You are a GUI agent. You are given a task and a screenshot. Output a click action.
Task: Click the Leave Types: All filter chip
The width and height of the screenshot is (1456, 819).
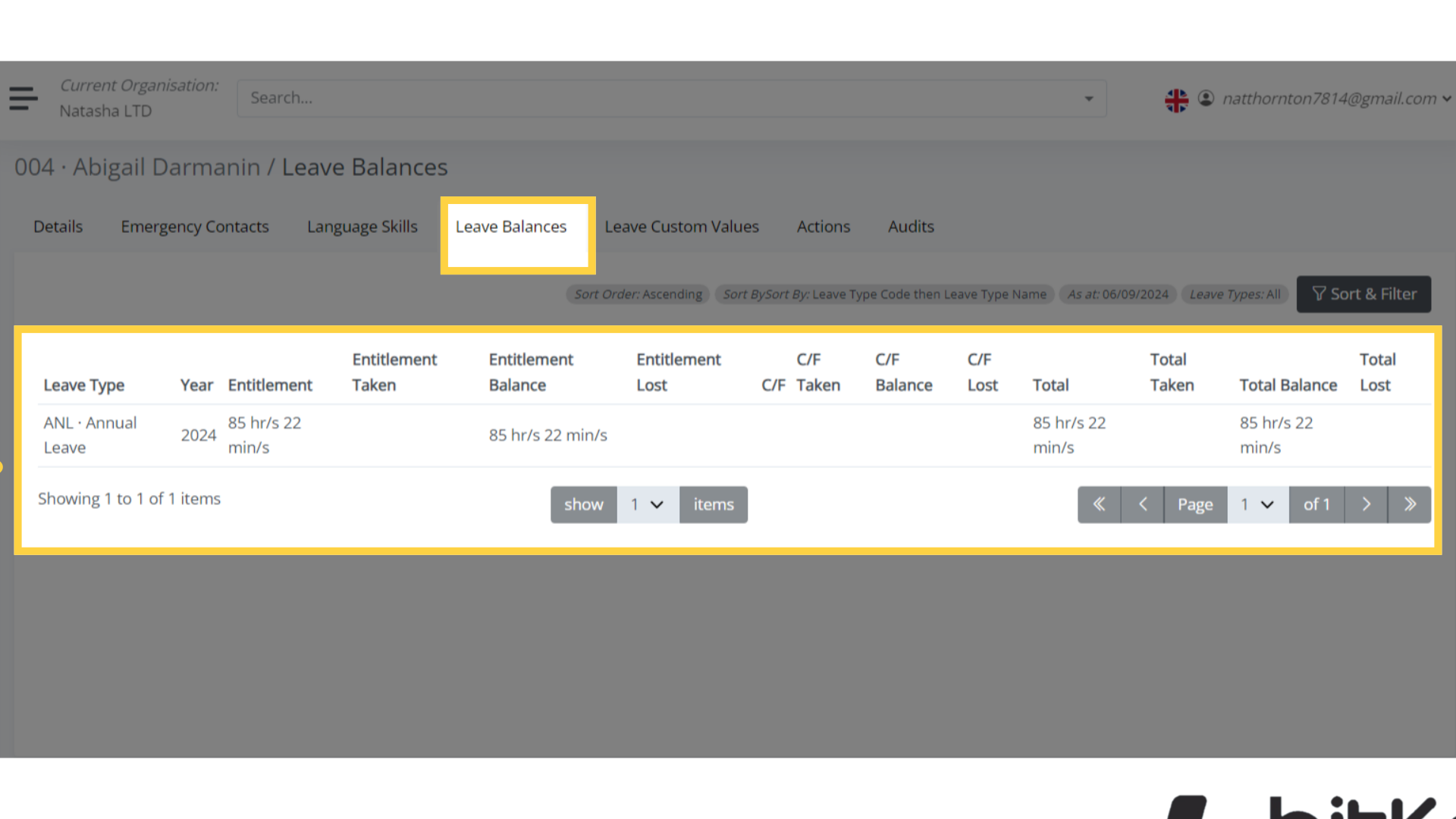coord(1235,294)
